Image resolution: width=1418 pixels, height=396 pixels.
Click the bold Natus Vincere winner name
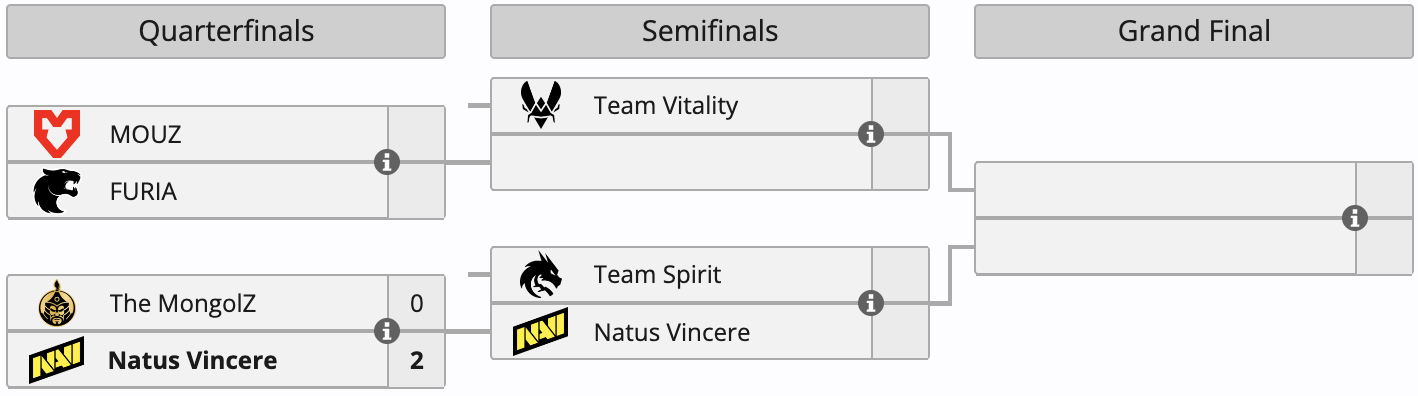(x=192, y=361)
